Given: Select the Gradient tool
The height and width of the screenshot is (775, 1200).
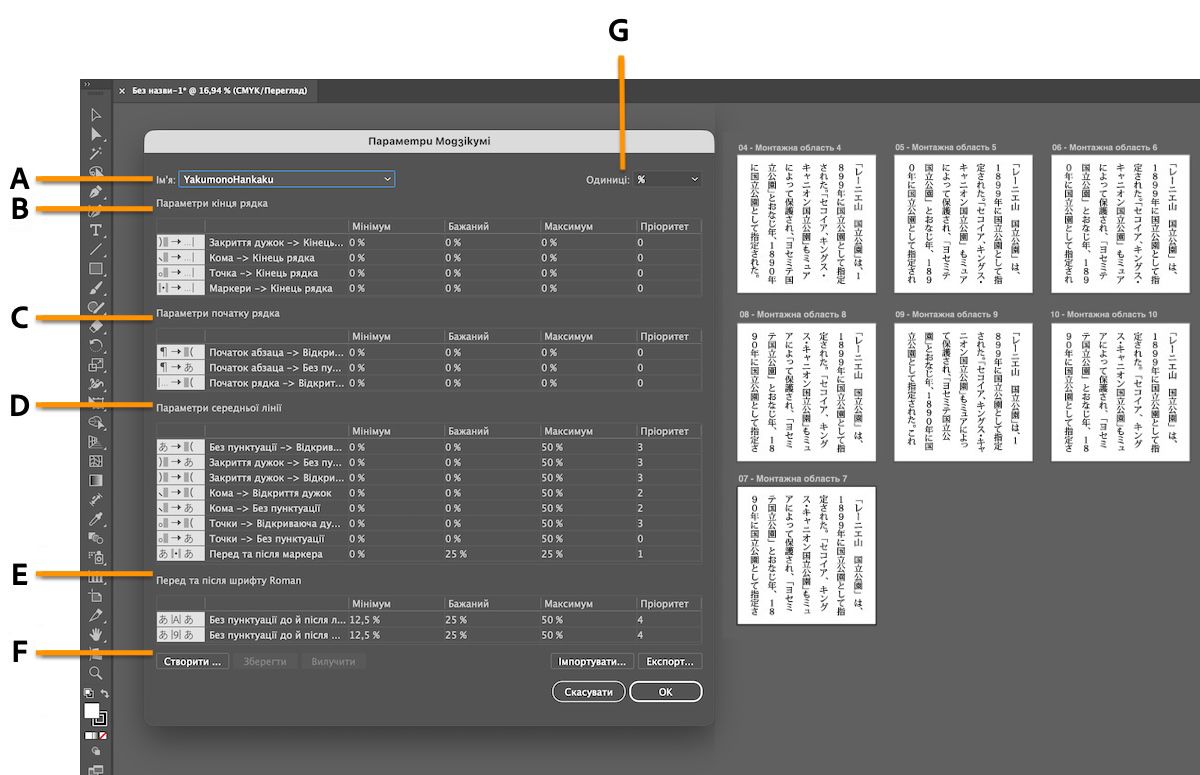Looking at the screenshot, I should 96,480.
